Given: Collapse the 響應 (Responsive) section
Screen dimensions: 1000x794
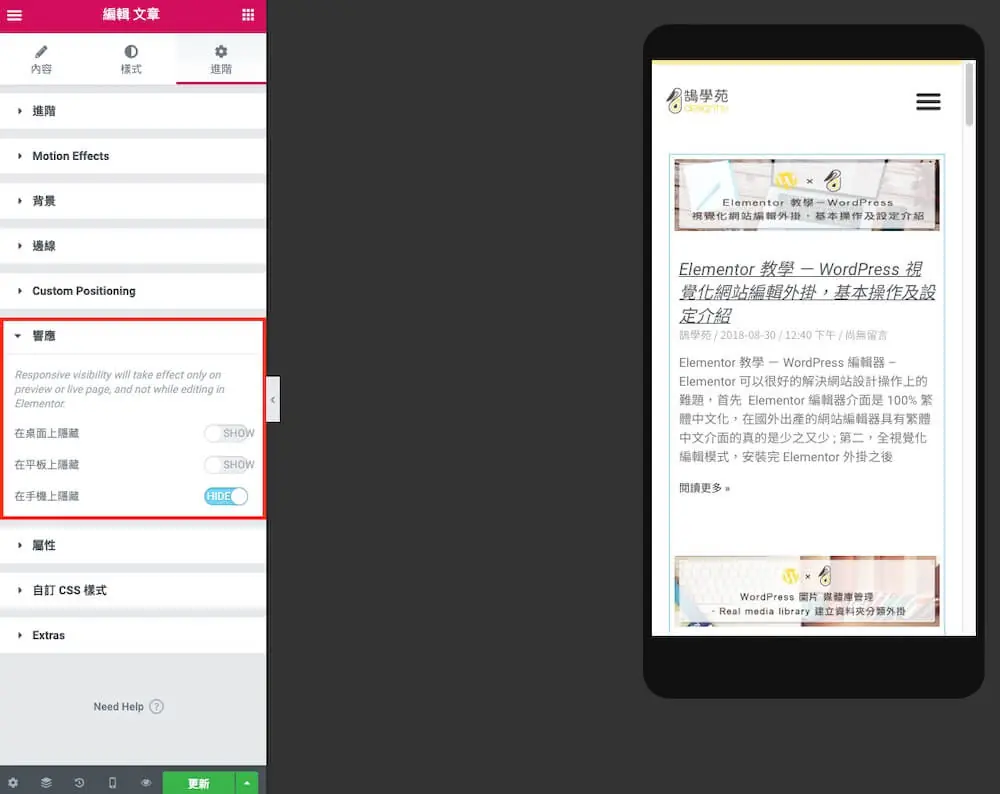Looking at the screenshot, I should 133,336.
